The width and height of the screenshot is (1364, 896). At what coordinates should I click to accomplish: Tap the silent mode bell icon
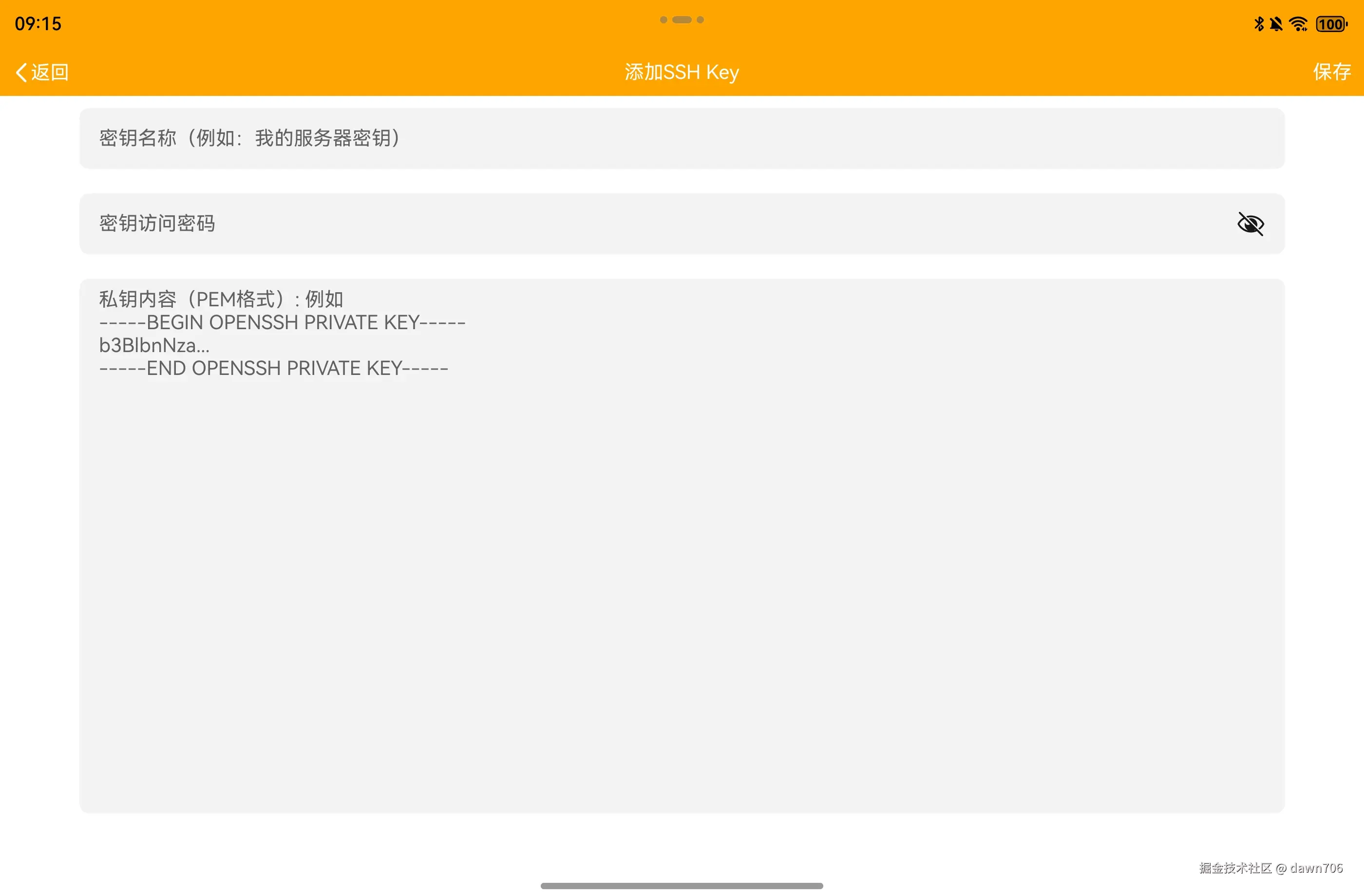1276,24
